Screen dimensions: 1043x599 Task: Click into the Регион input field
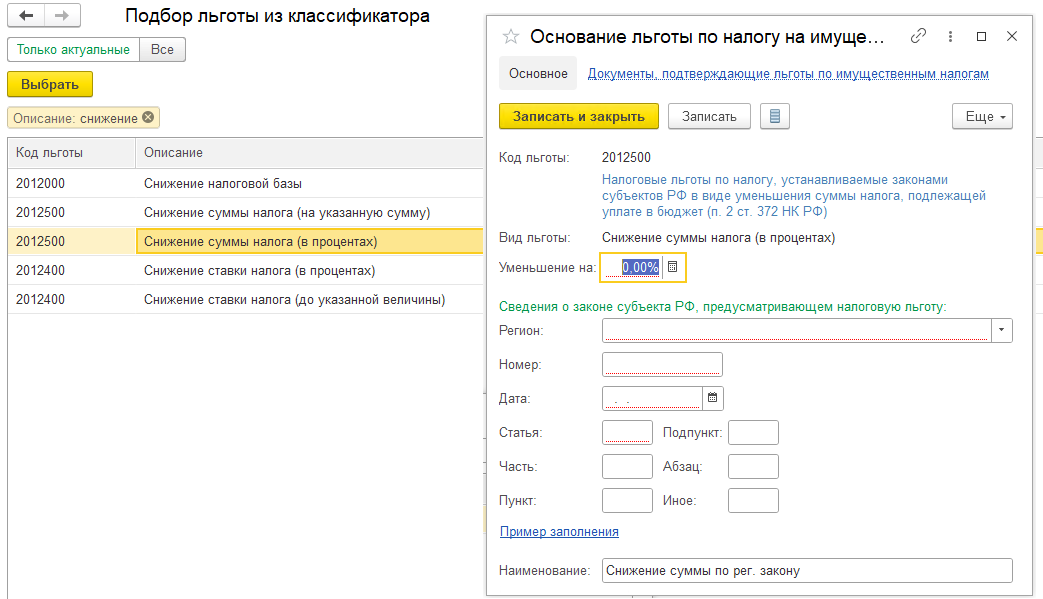796,330
